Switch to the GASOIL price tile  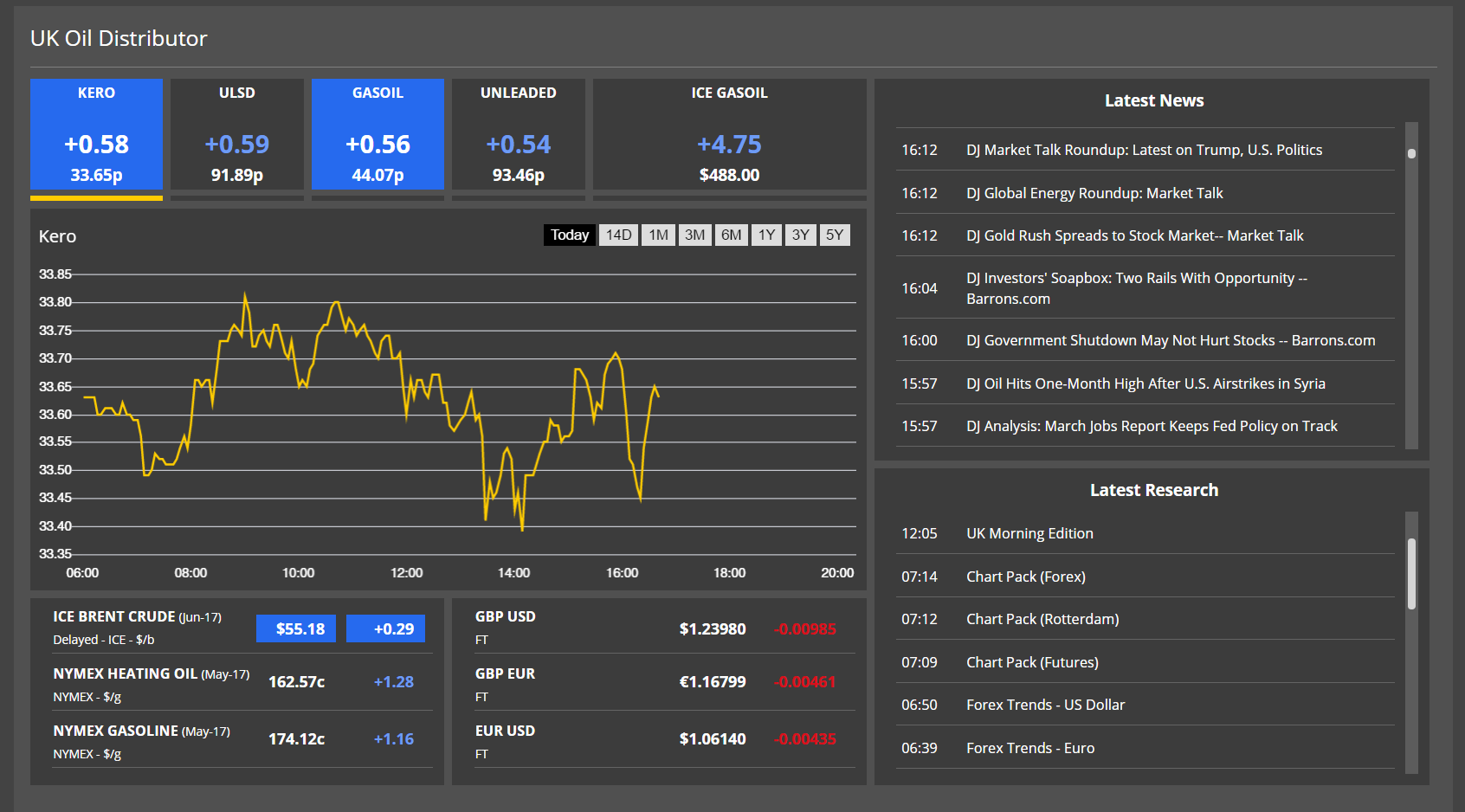(x=378, y=134)
